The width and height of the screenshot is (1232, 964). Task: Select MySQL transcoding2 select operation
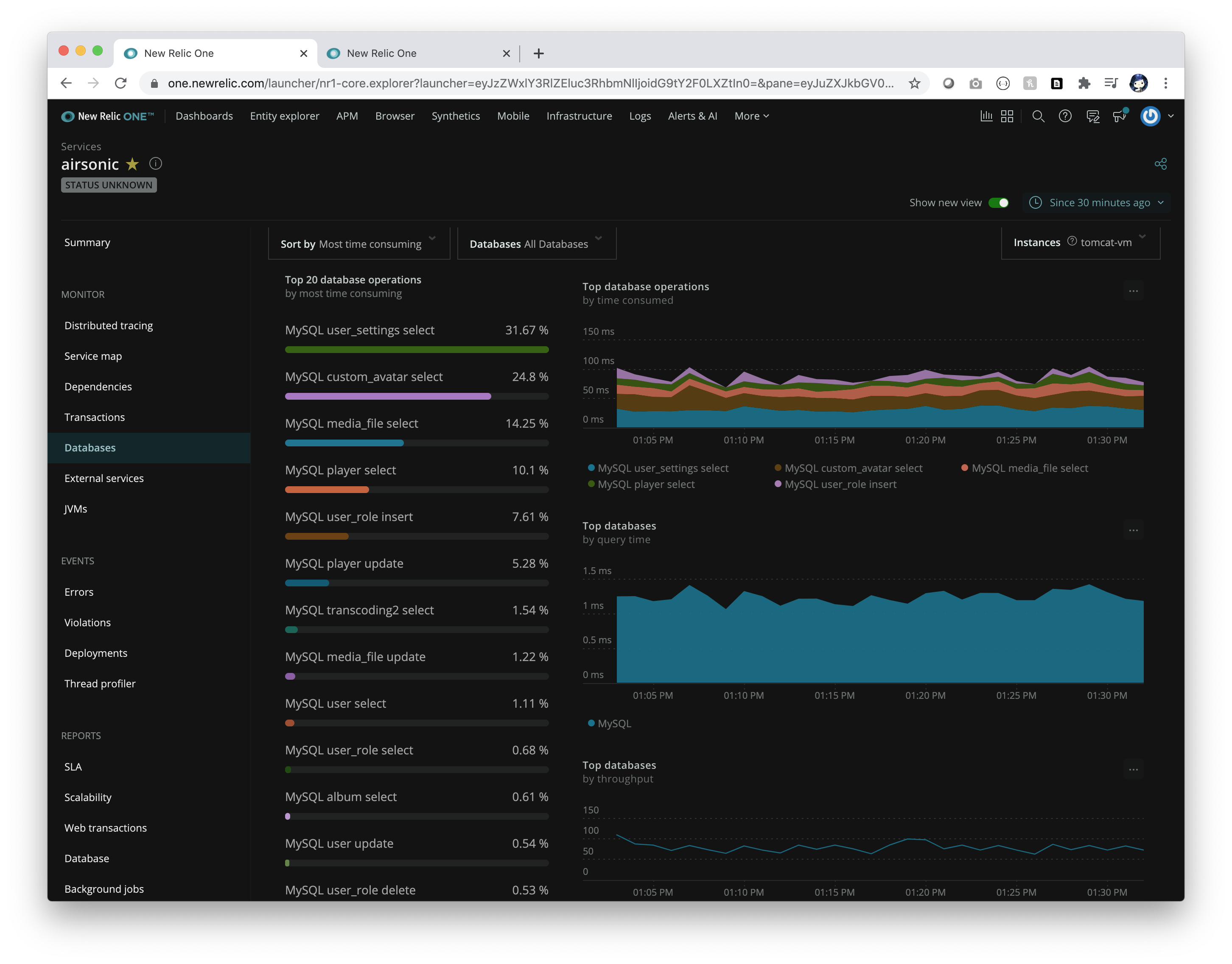[x=417, y=618]
